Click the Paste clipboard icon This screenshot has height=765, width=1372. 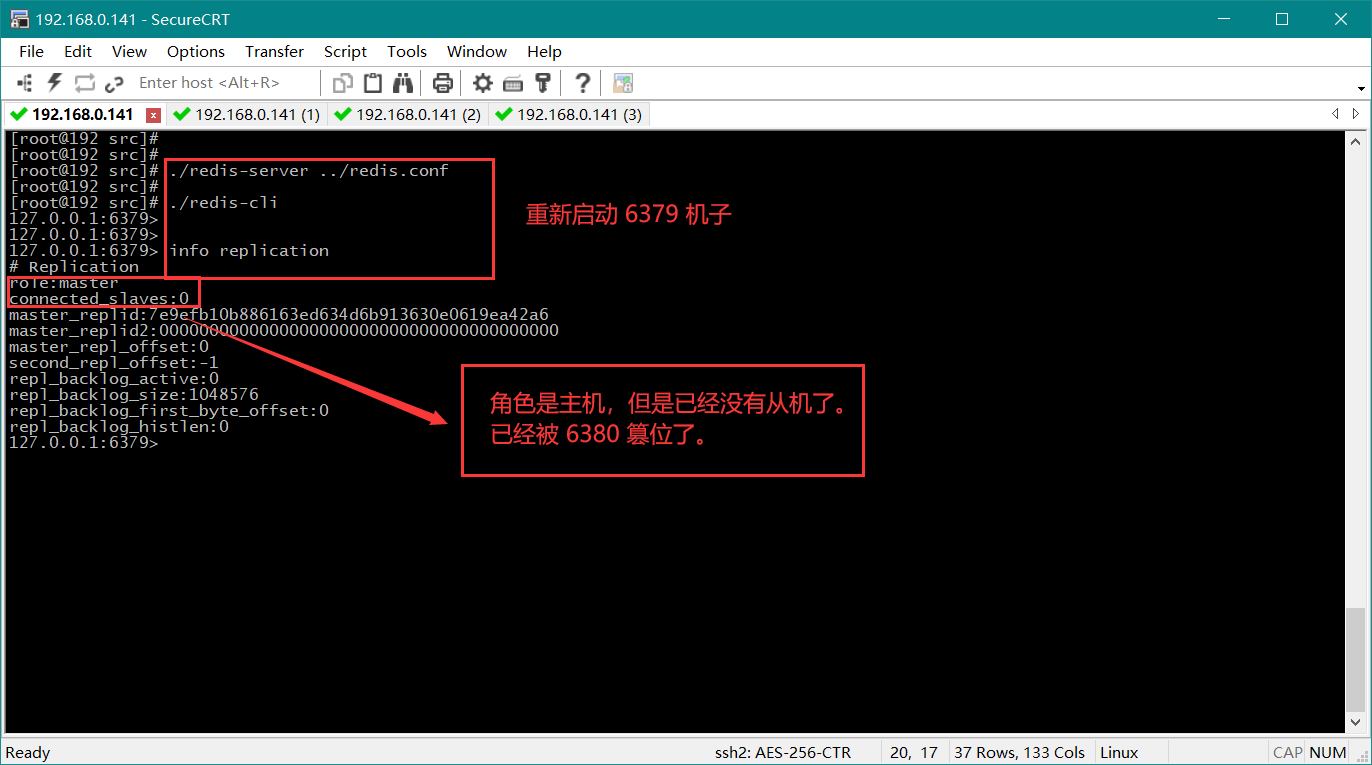[x=373, y=83]
